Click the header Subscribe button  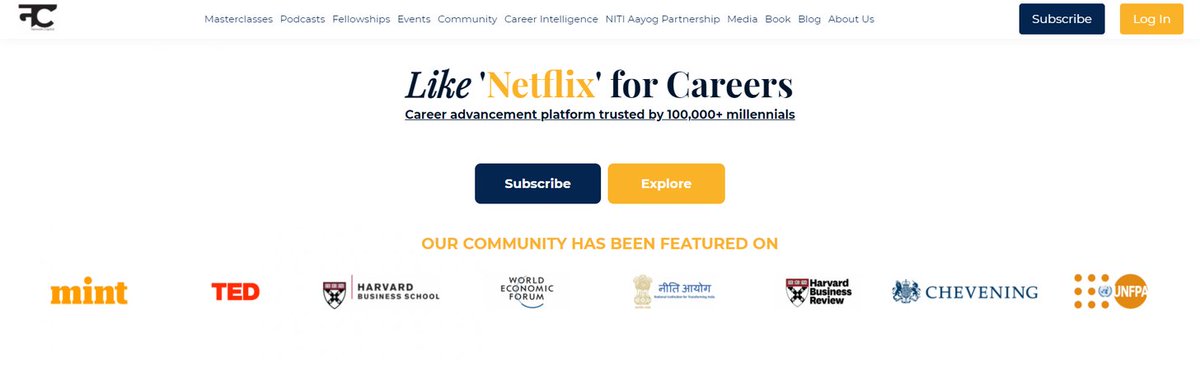pos(1062,19)
